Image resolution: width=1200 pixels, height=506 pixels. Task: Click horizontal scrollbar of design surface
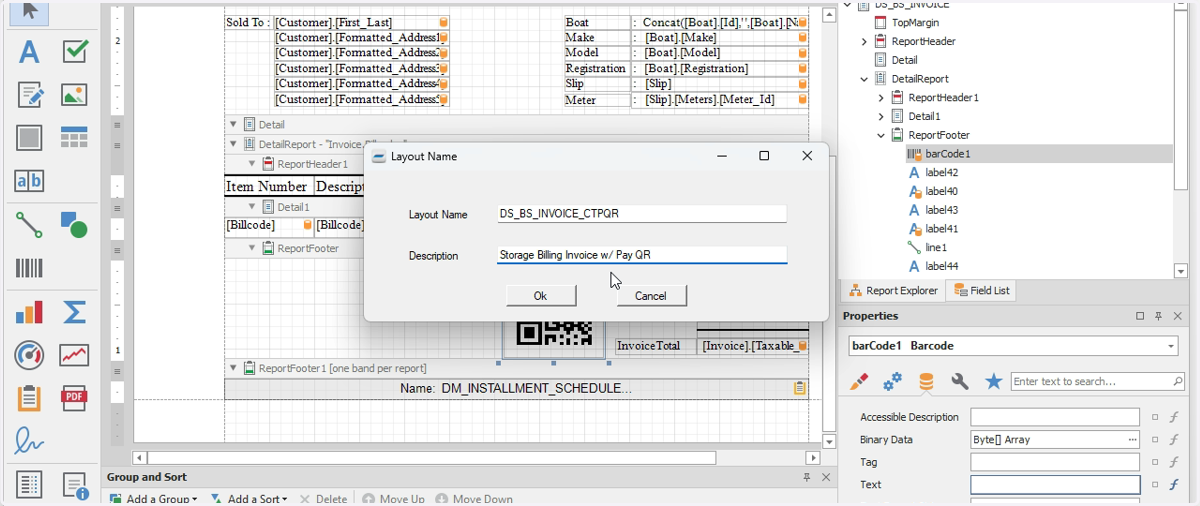pyautogui.click(x=432, y=458)
